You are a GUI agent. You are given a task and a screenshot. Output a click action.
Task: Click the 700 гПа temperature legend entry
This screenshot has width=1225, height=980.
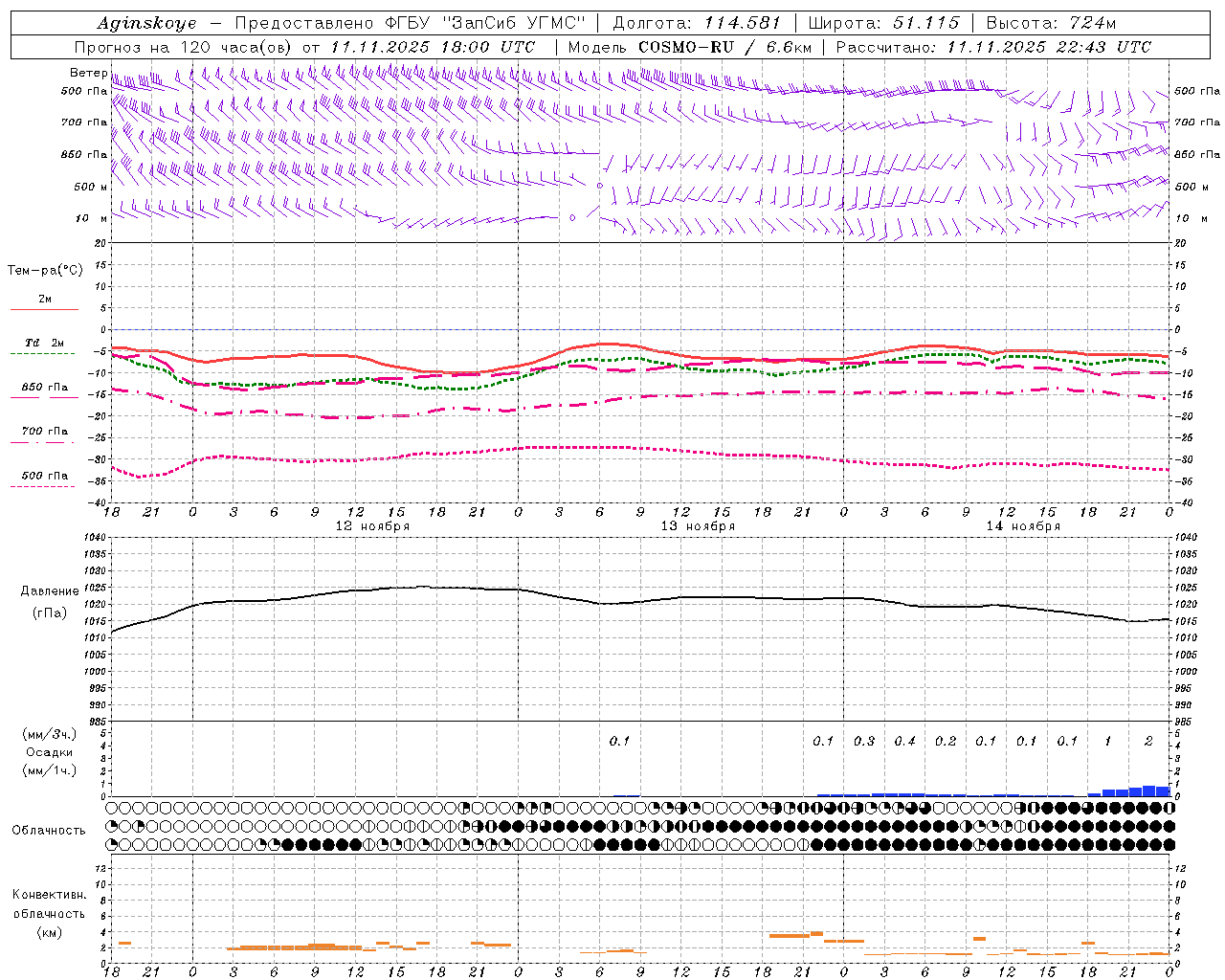pyautogui.click(x=45, y=431)
